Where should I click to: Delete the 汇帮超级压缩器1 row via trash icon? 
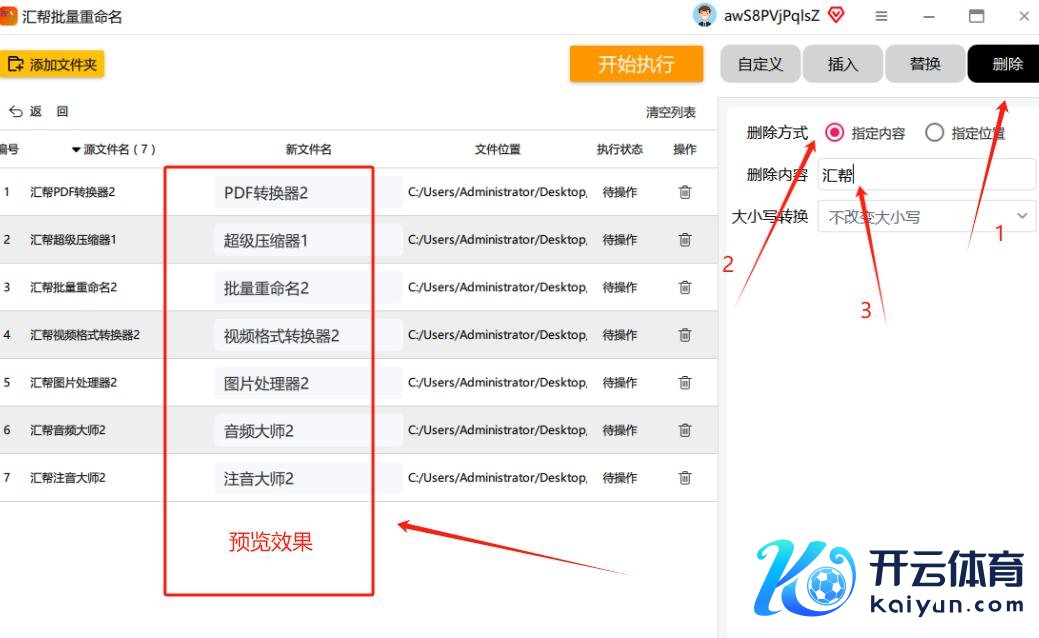pos(685,240)
